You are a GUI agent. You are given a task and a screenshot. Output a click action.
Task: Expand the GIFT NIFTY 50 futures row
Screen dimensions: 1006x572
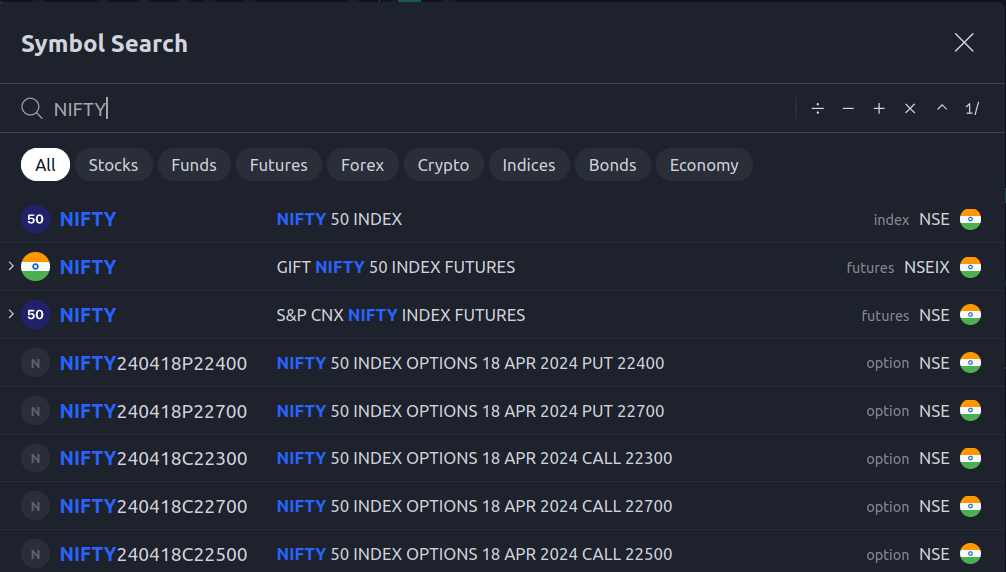[11, 267]
